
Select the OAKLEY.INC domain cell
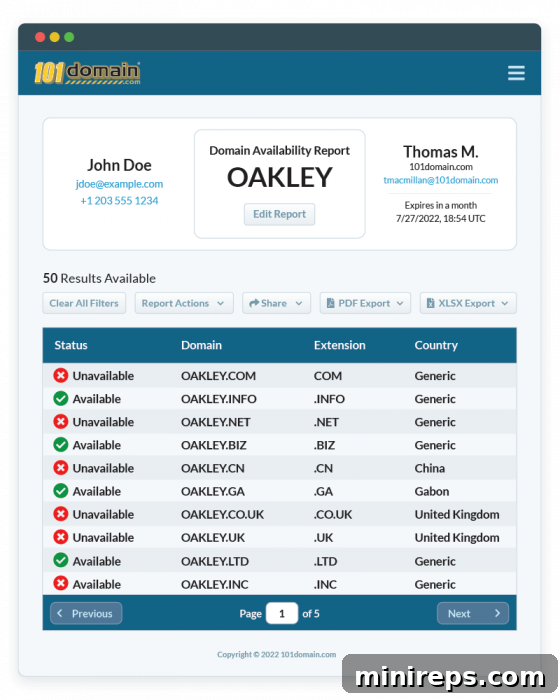tap(215, 584)
